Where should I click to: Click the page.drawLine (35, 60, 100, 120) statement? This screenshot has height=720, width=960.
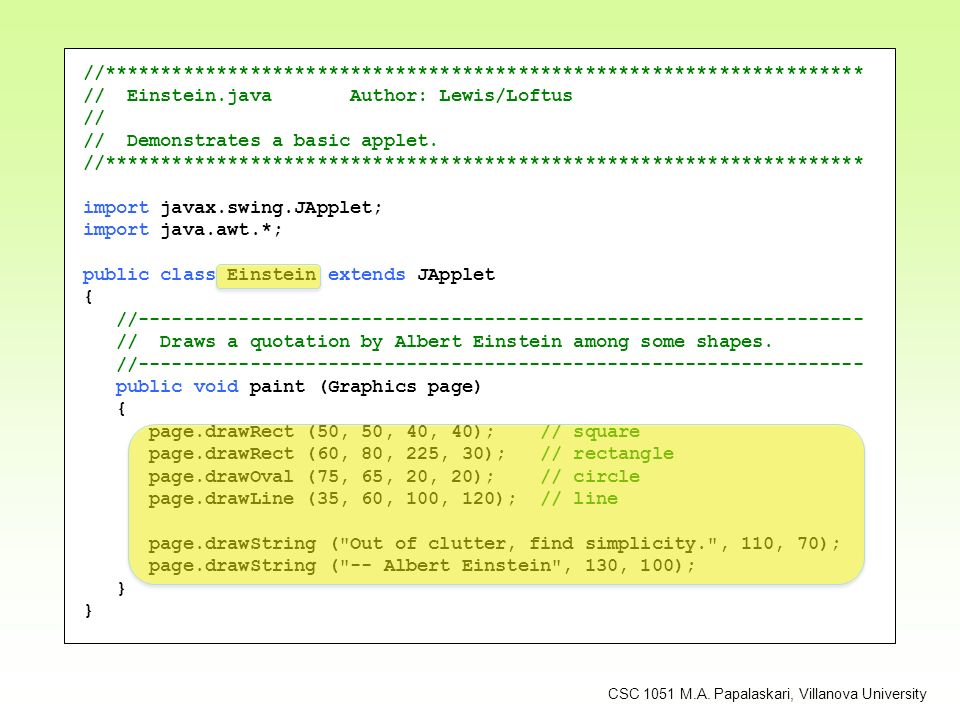point(331,498)
